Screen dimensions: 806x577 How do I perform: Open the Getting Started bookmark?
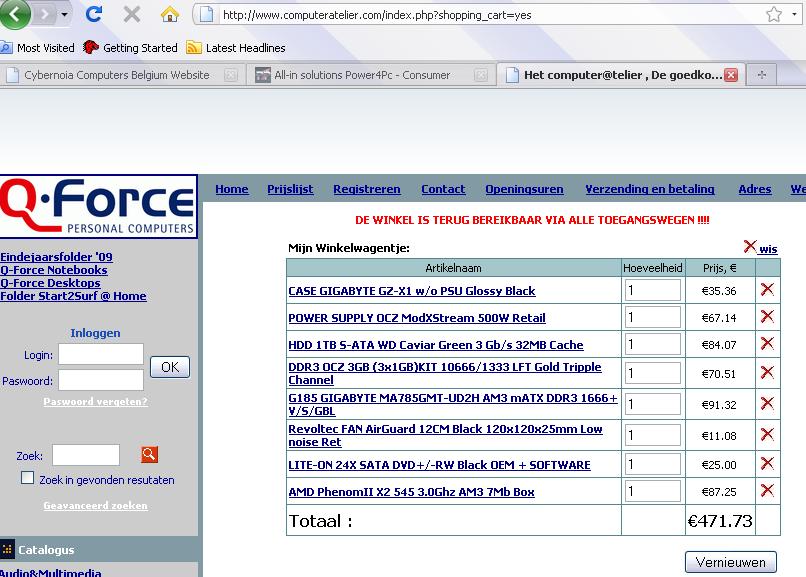pos(130,48)
